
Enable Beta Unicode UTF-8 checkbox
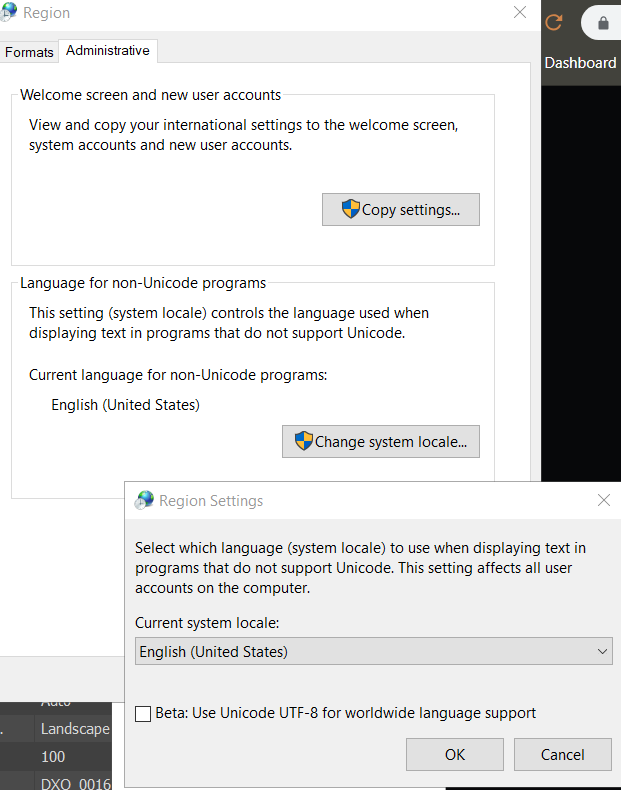(143, 714)
